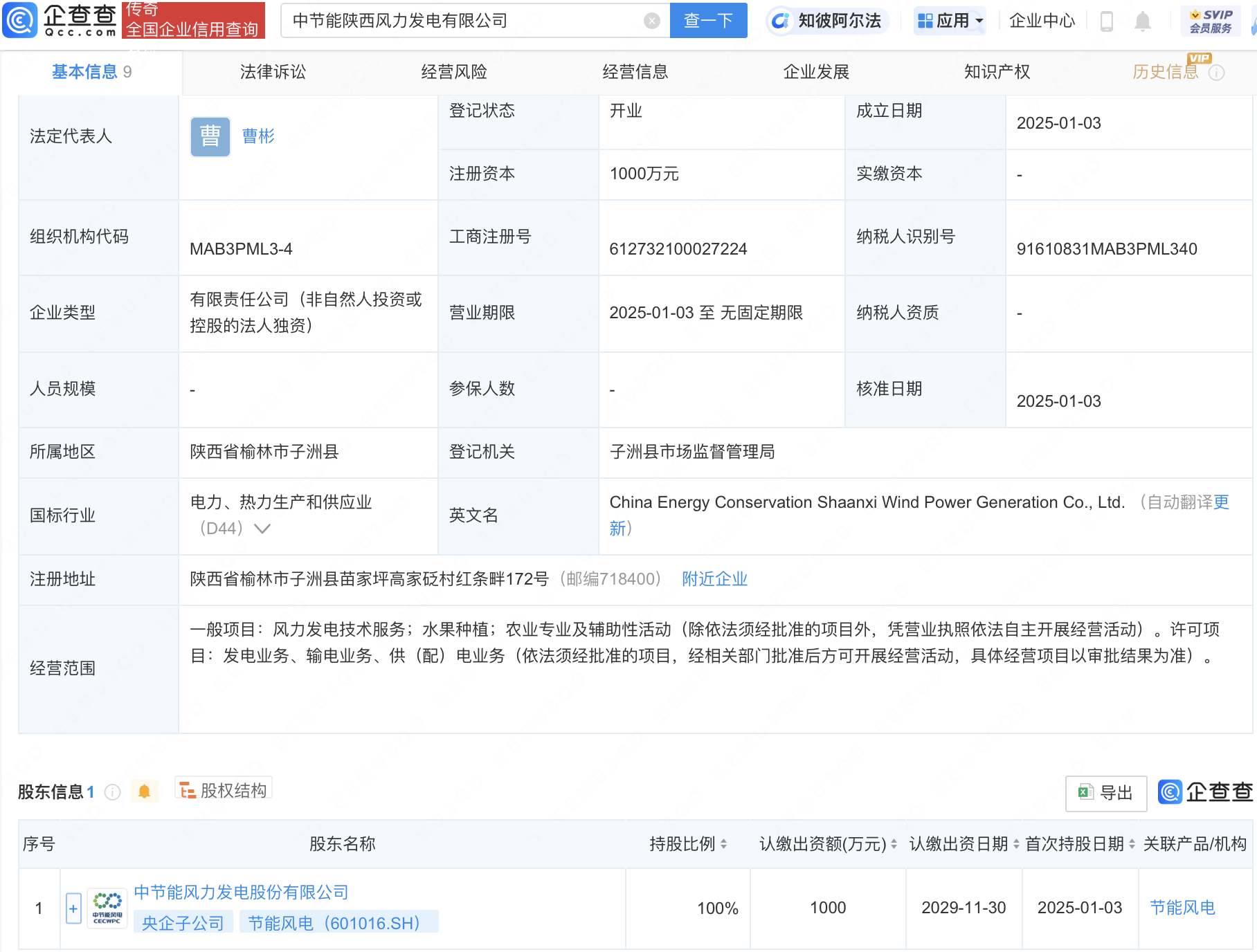Screen dimensions: 1257x952
Task: Sort by 持股比例 column
Action: pyautogui.click(x=723, y=844)
